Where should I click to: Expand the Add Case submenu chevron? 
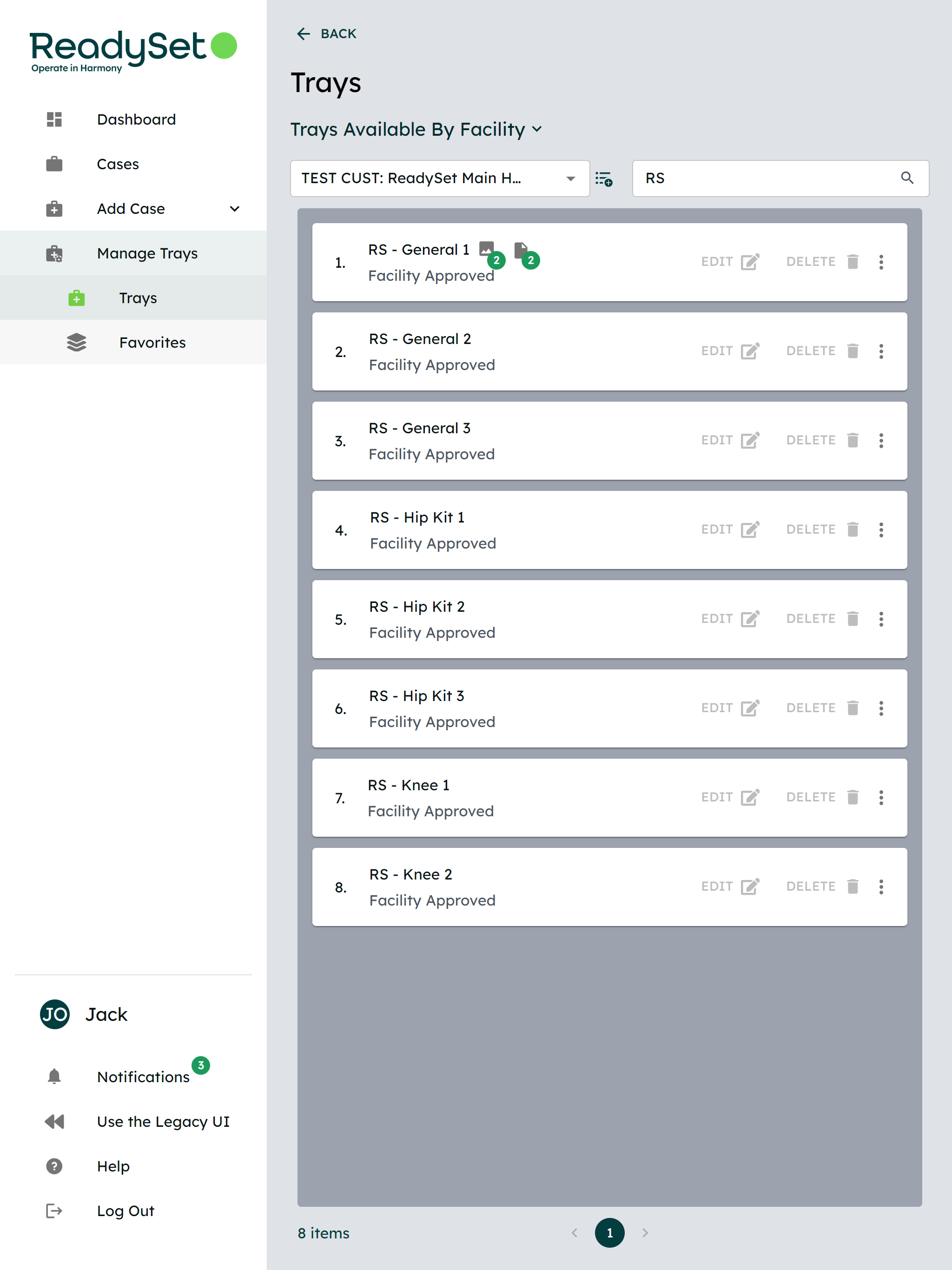tap(235, 209)
